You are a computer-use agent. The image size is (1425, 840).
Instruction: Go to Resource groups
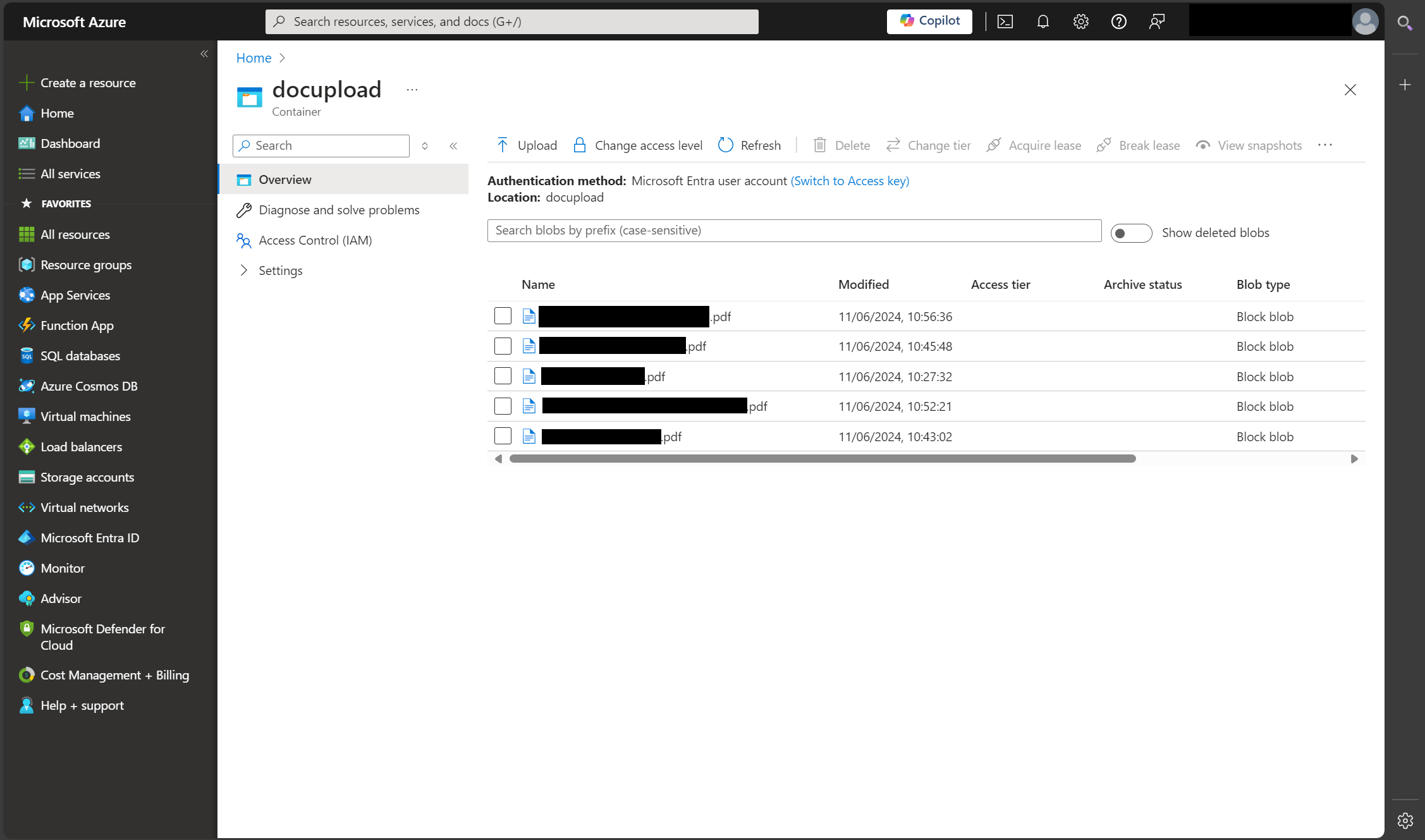pos(86,265)
